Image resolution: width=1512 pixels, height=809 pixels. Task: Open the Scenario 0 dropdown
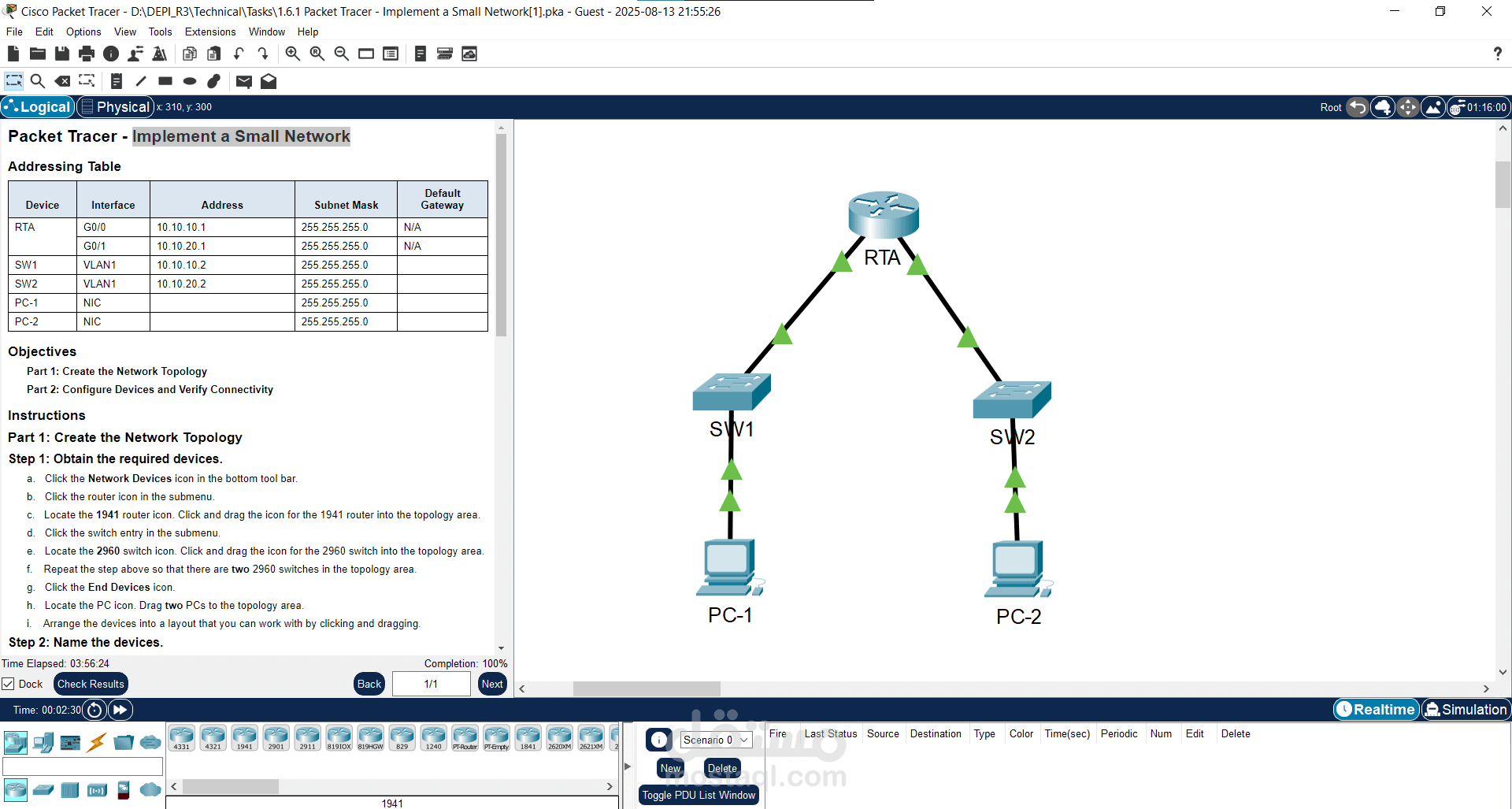(x=716, y=740)
